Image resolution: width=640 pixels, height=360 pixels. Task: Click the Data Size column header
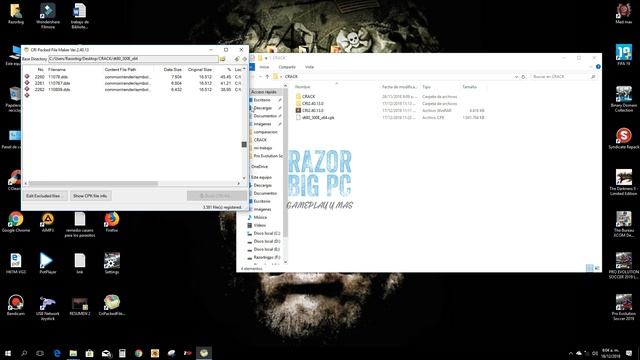[172, 70]
